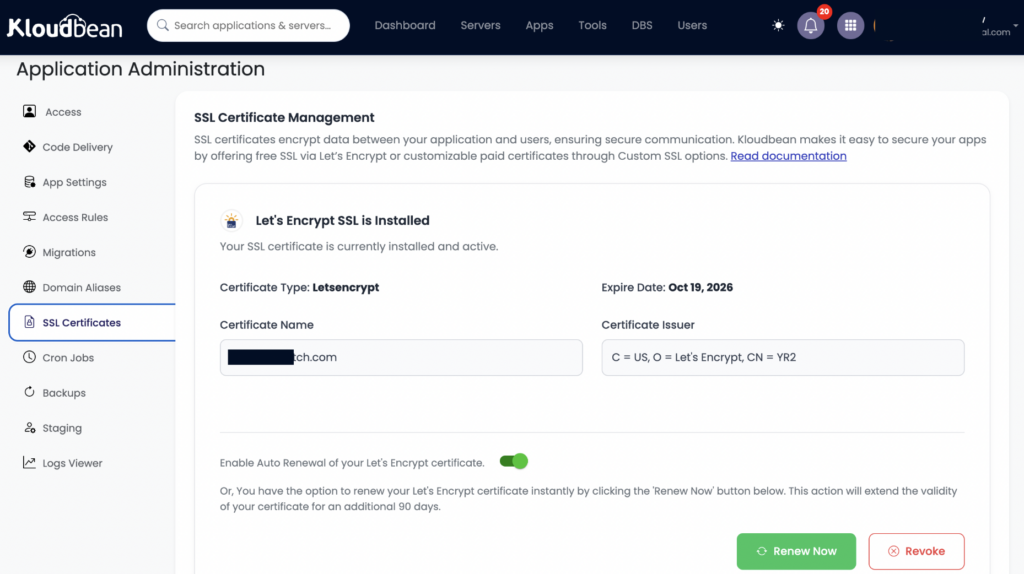This screenshot has height=574, width=1024.
Task: Click the Kloudbean logo
Action: click(65, 26)
